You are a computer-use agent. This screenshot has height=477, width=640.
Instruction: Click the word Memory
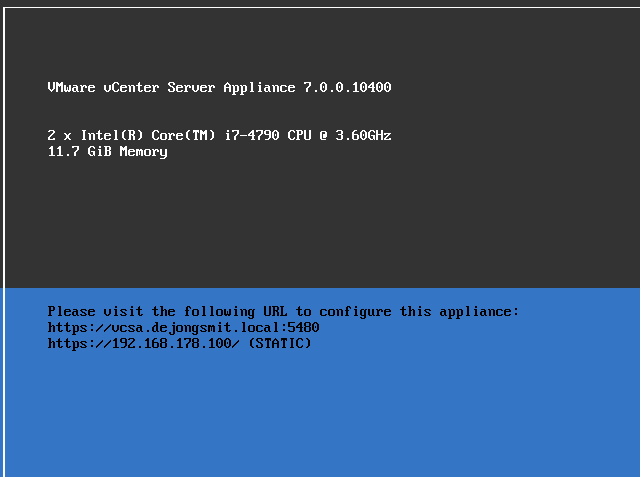pyautogui.click(x=143, y=153)
